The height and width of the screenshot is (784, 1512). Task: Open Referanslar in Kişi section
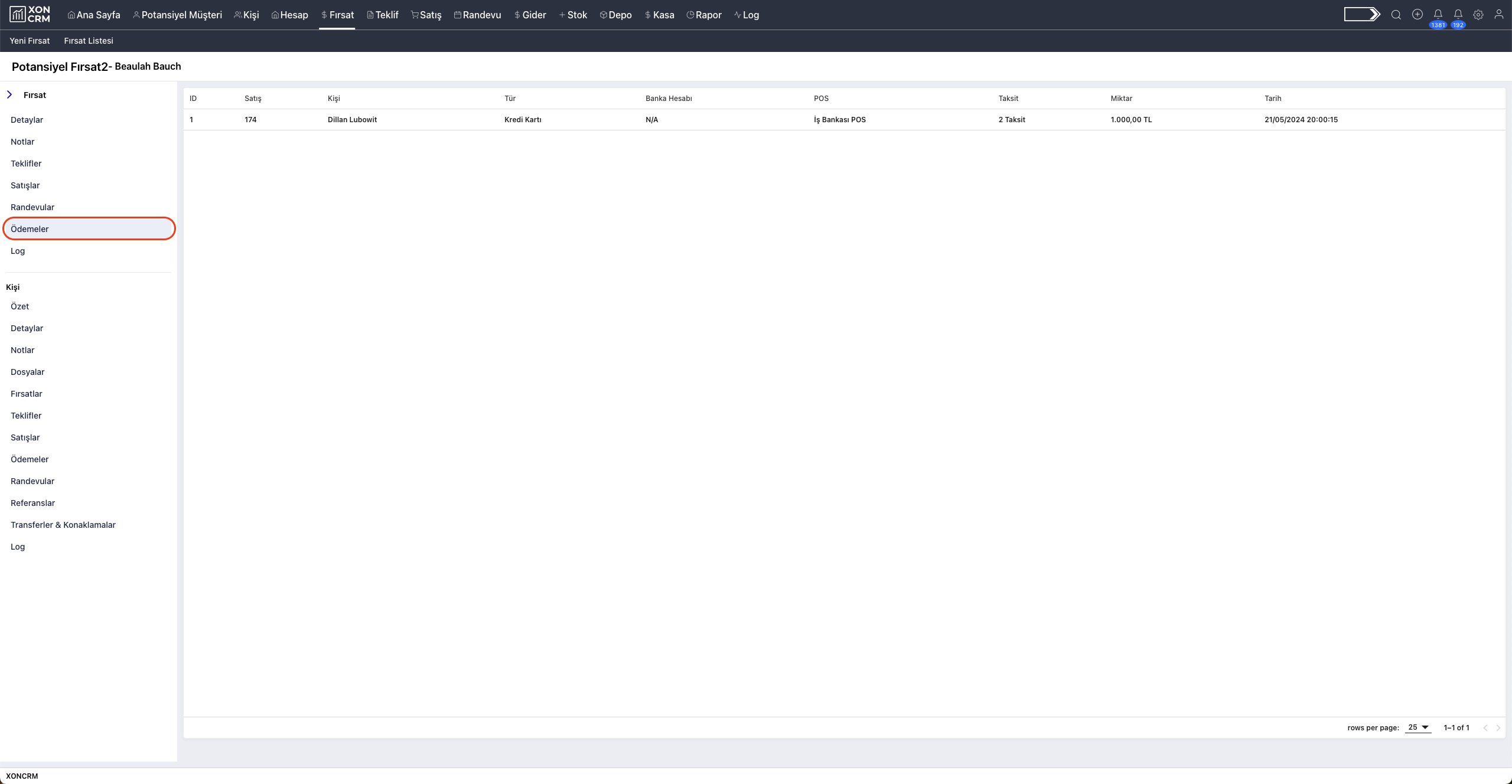click(x=32, y=503)
